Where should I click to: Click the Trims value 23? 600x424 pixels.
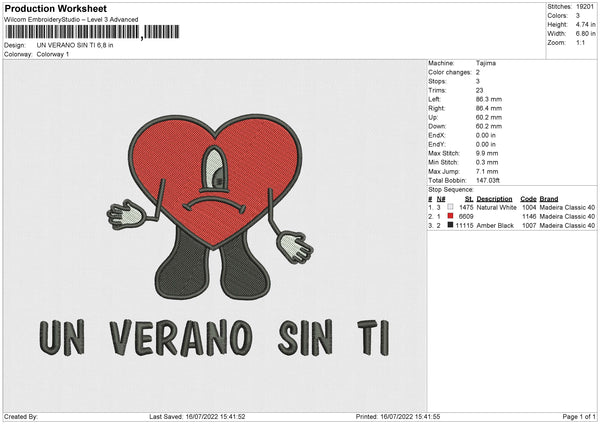[x=479, y=91]
